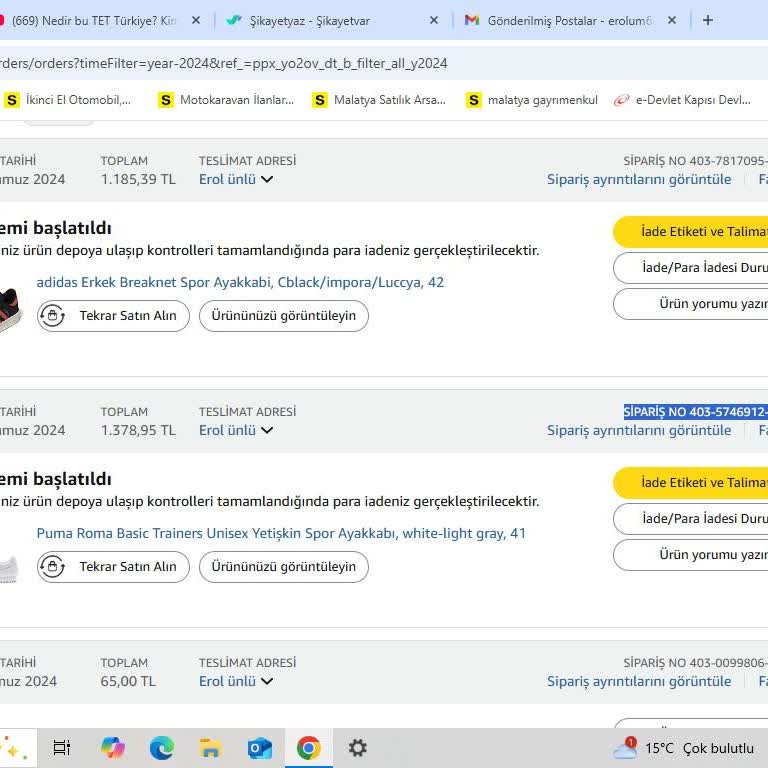Click Tekrar Satın Alın for Puma shoe
This screenshot has width=768, height=768.
(113, 567)
